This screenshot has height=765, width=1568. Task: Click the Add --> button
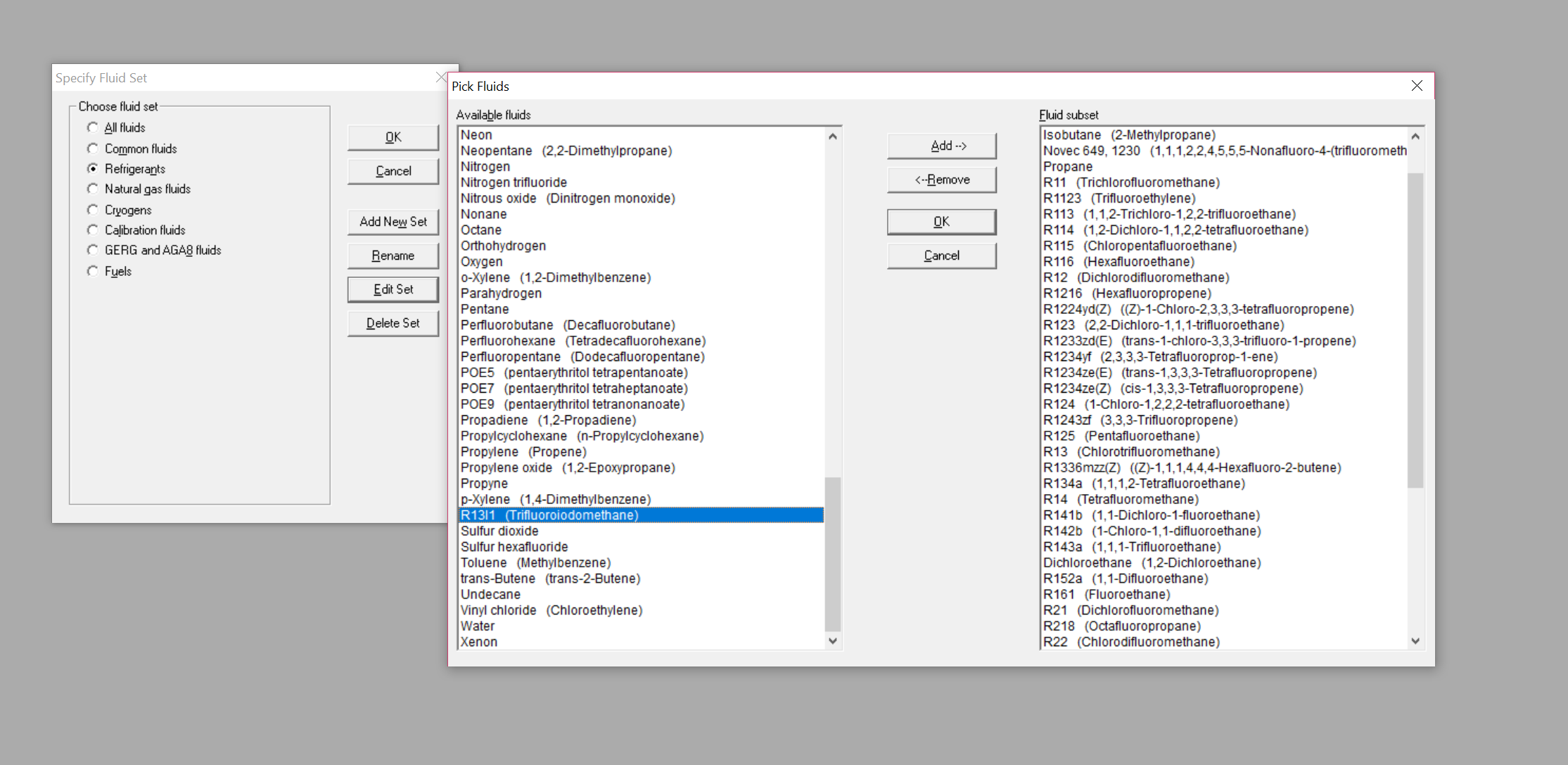[941, 146]
